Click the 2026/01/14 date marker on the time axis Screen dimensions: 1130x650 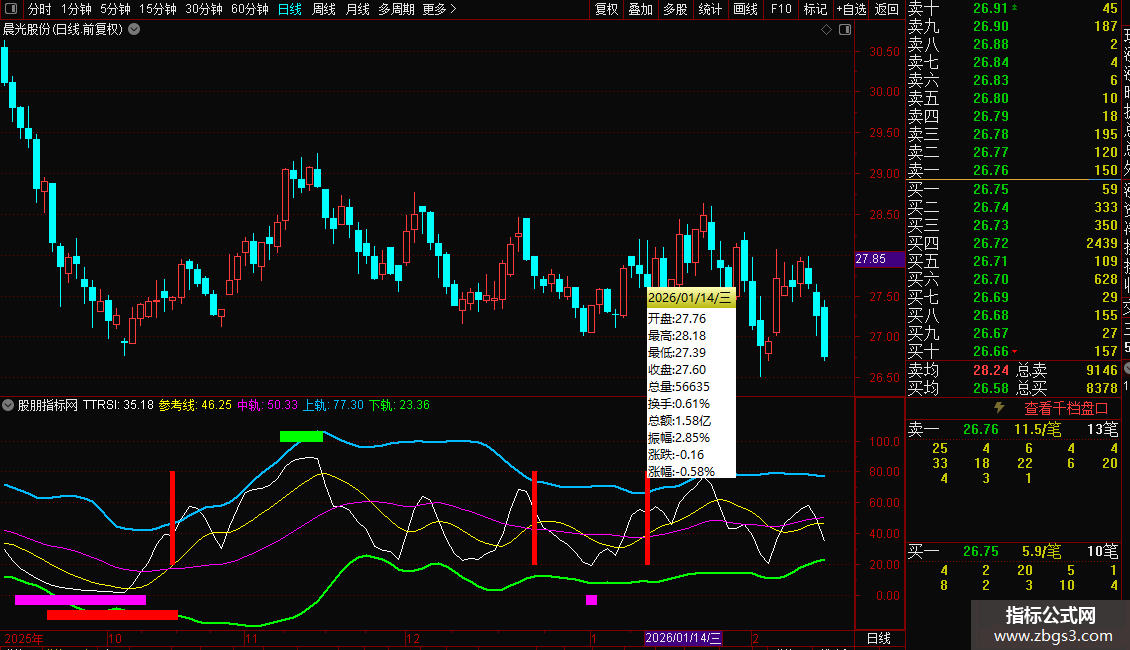coord(683,638)
